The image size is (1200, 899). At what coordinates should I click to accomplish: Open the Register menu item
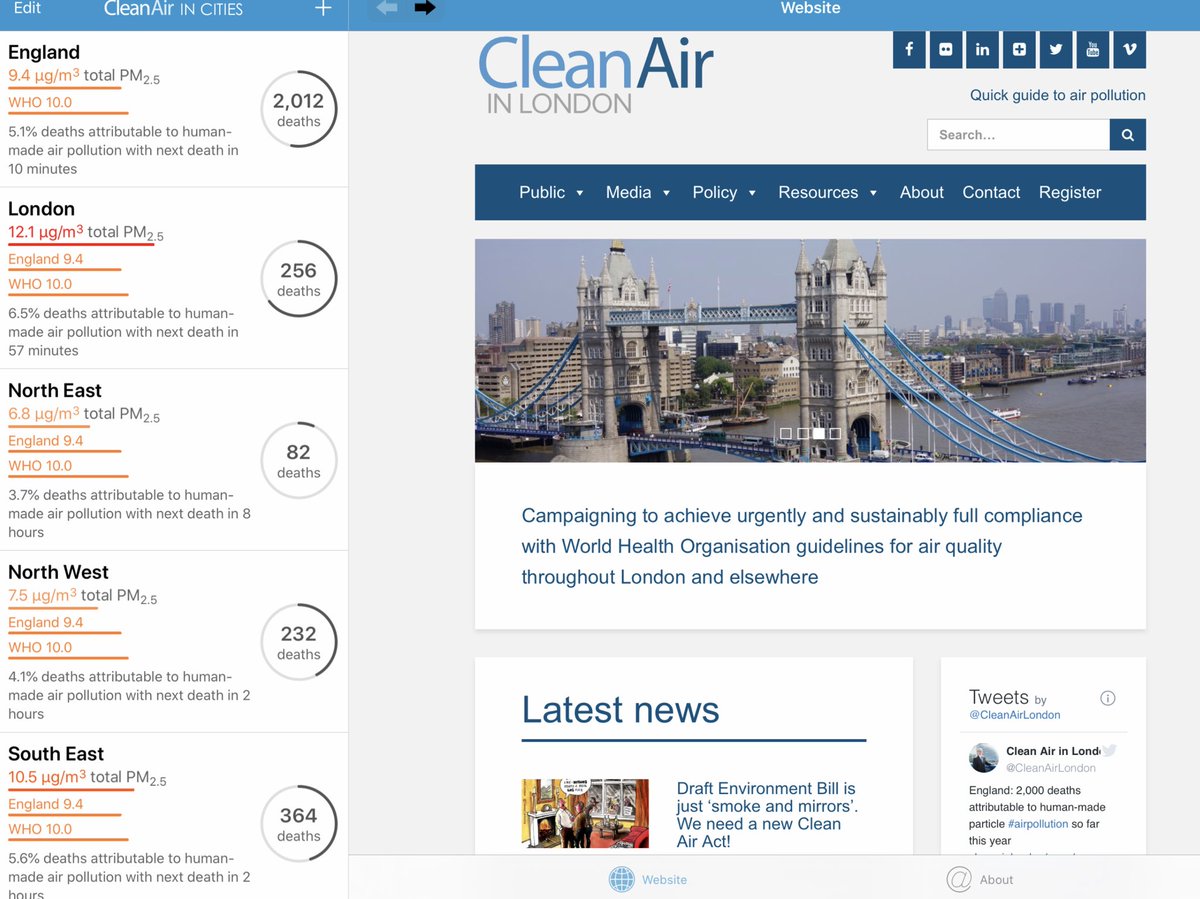[x=1069, y=192]
